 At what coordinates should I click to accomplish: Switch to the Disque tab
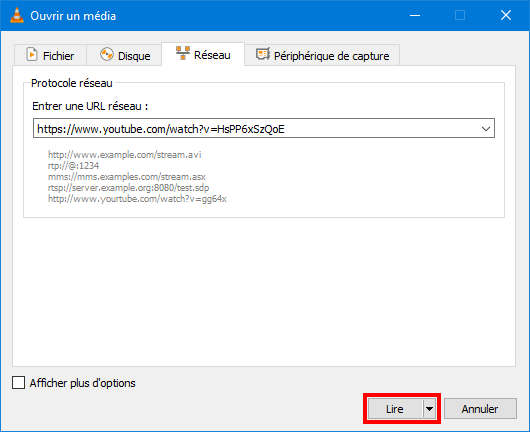click(x=124, y=55)
